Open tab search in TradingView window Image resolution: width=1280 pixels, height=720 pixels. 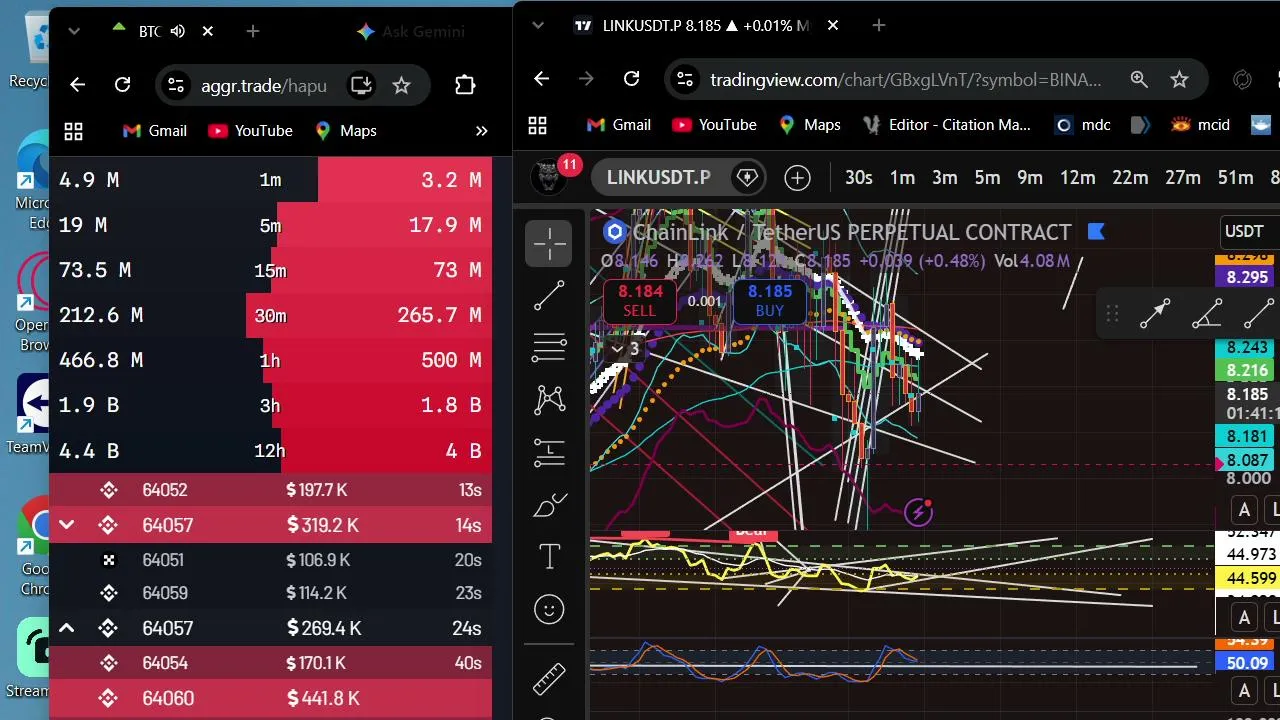tap(537, 25)
